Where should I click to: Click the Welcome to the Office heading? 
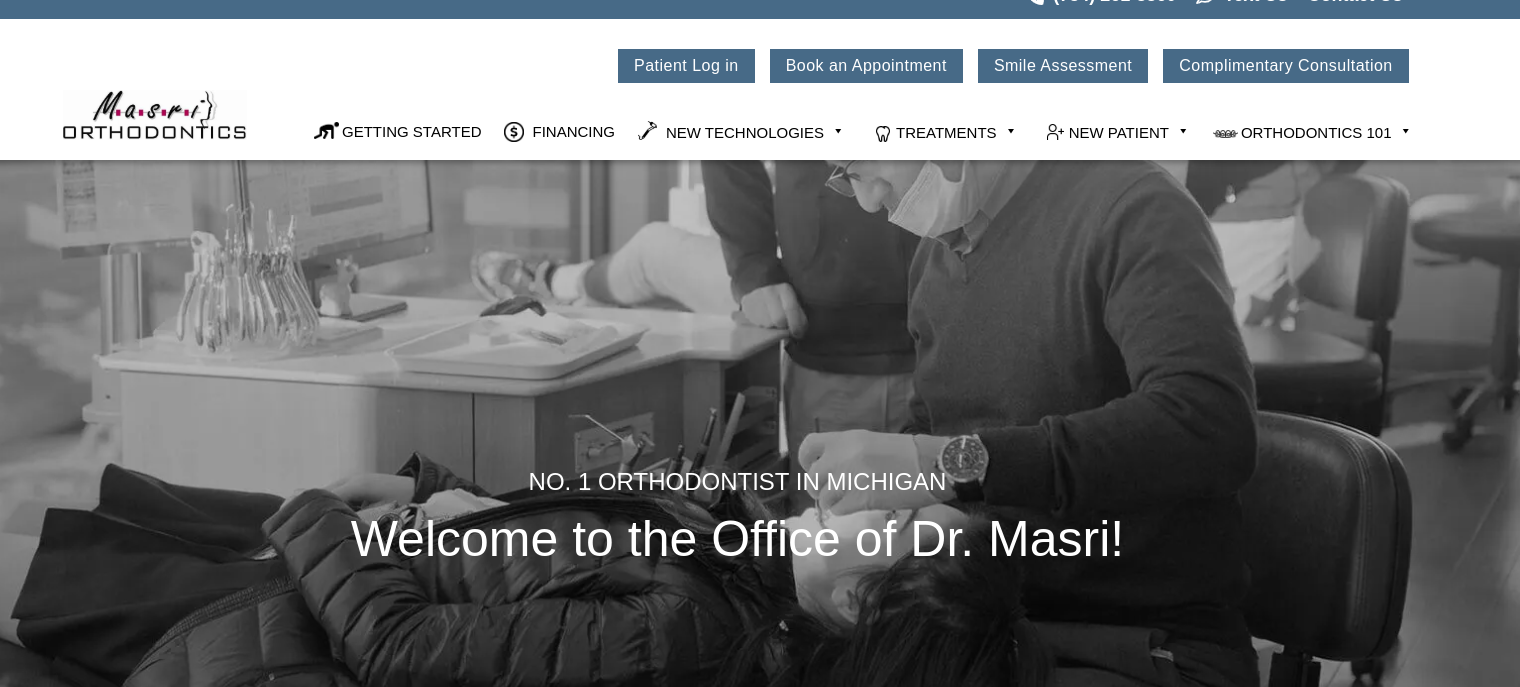737,539
